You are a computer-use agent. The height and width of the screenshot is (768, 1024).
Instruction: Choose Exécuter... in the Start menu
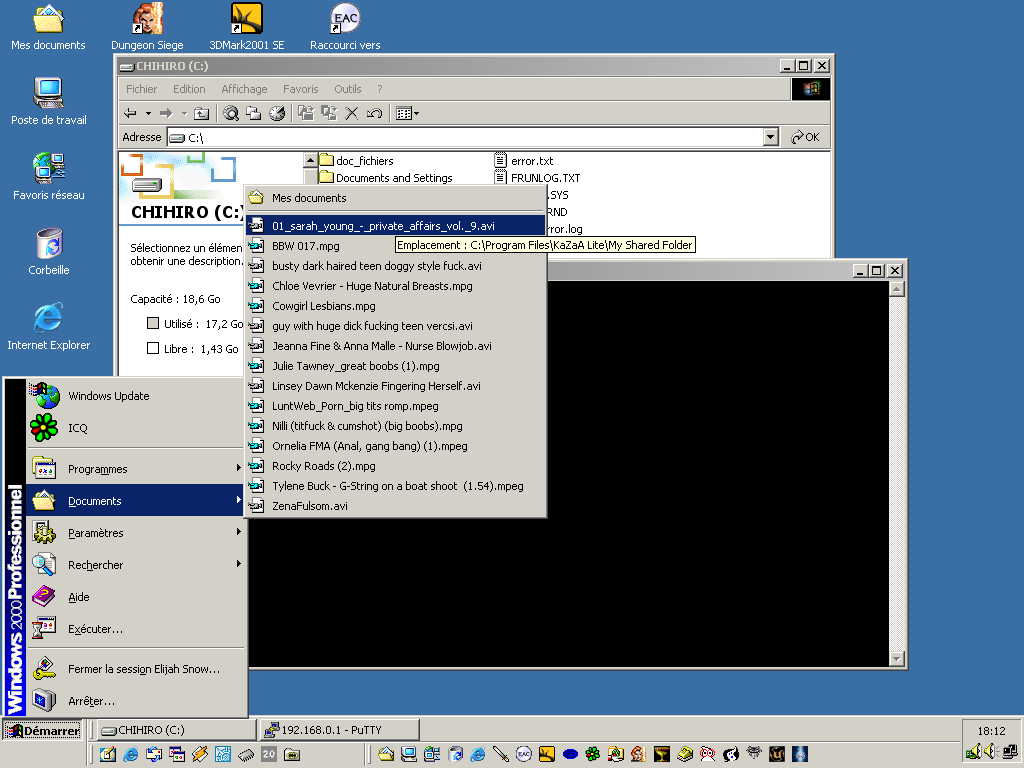[135, 629]
